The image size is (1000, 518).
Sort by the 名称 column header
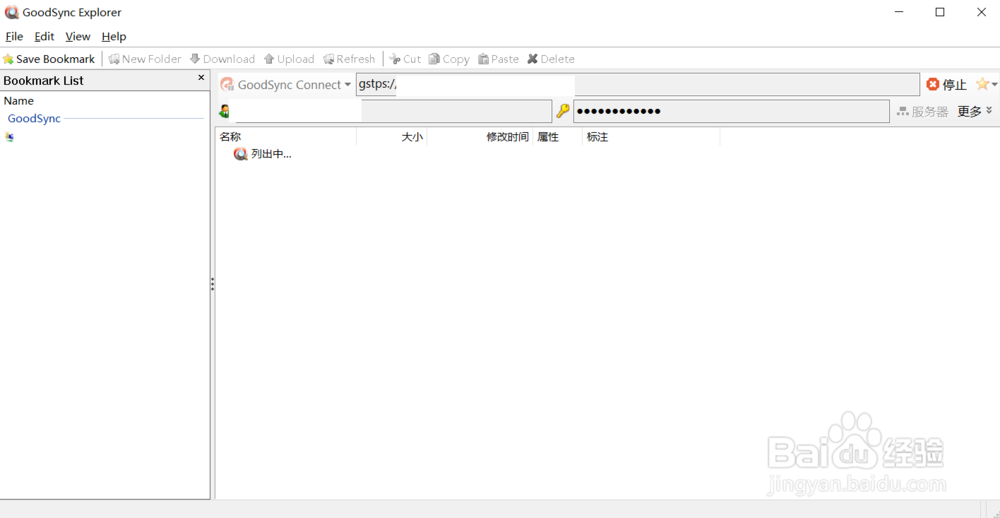(286, 137)
